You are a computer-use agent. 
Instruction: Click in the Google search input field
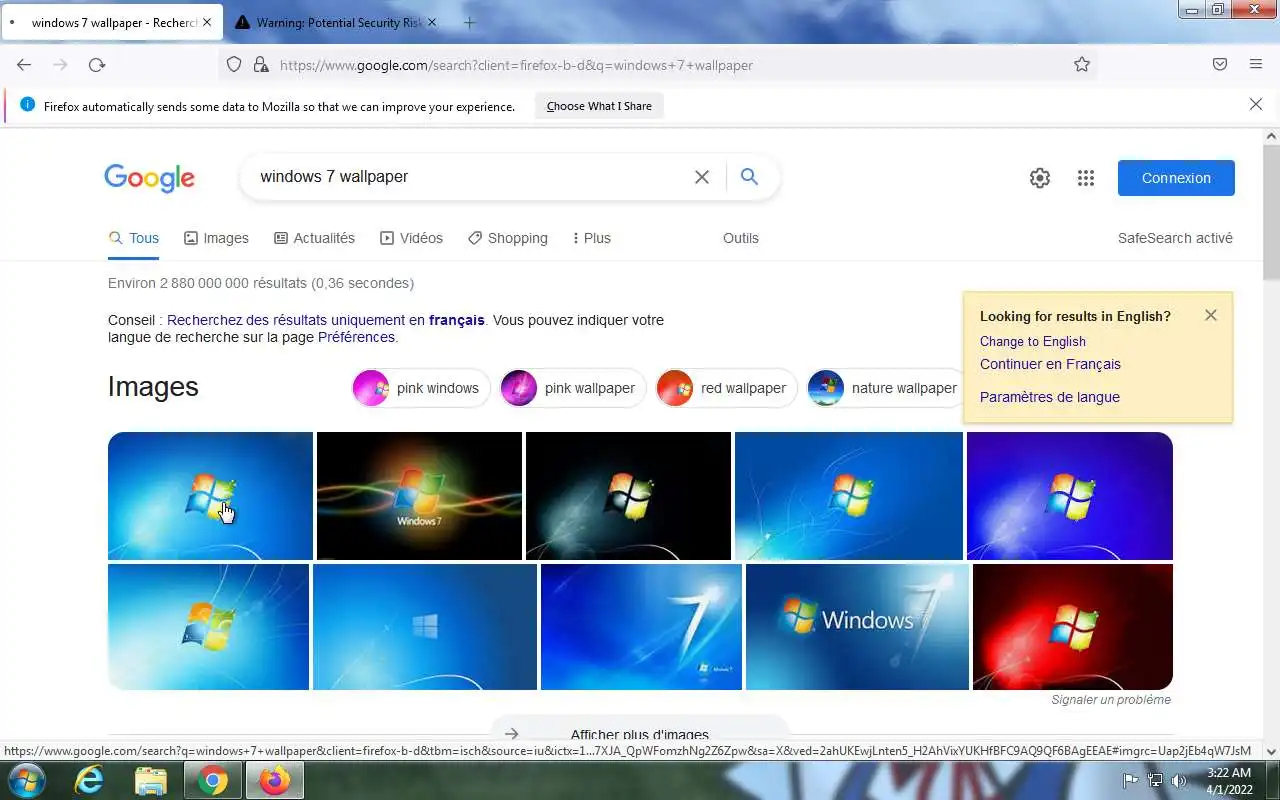(470, 177)
